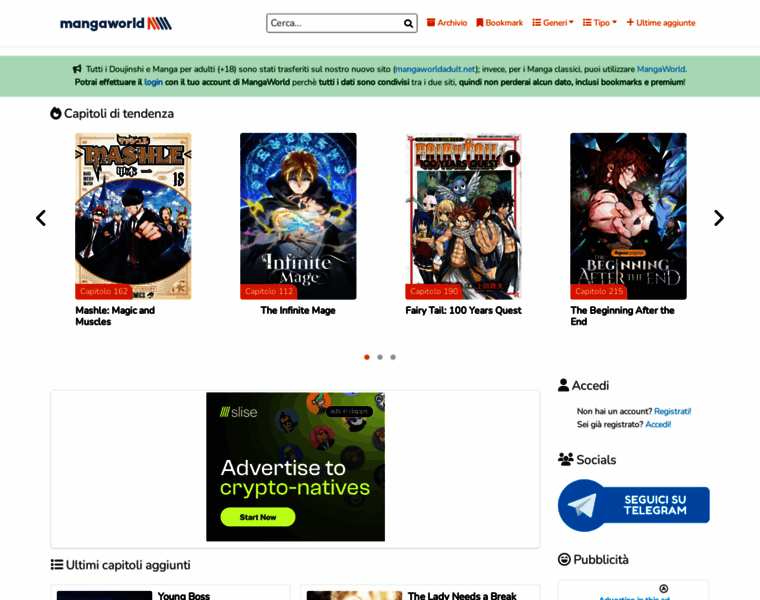
Task: Click the Generi list icon
Action: pyautogui.click(x=537, y=23)
